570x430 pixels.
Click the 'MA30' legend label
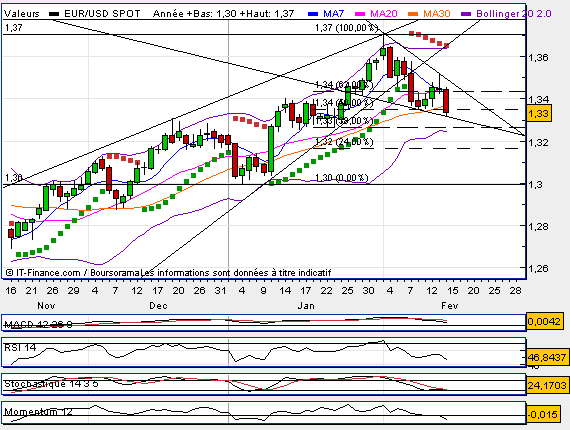point(437,14)
